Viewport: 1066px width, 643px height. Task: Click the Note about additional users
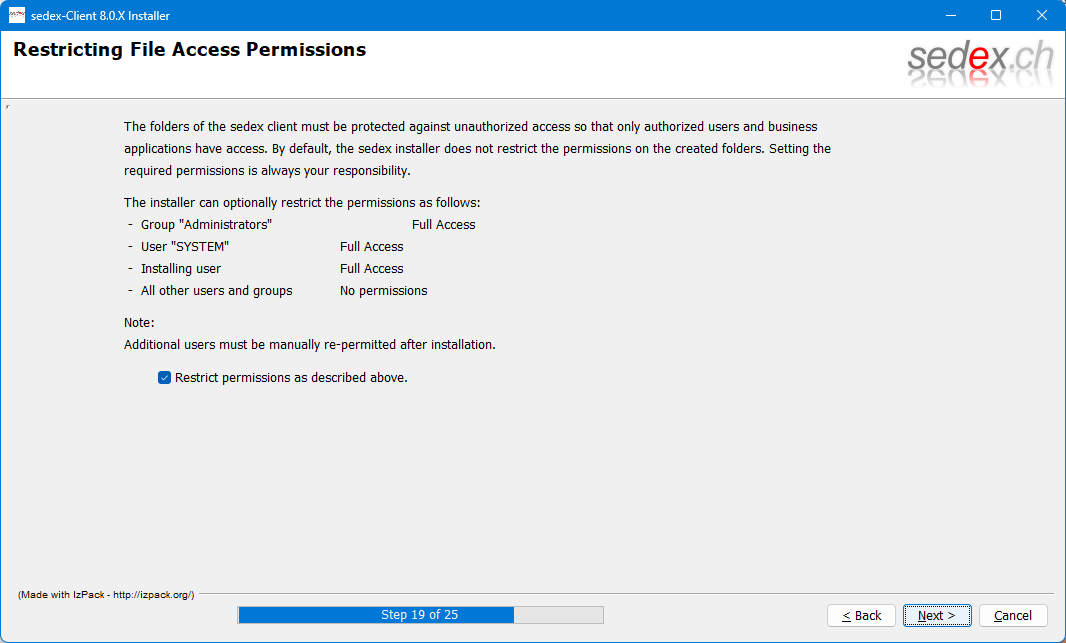(309, 345)
